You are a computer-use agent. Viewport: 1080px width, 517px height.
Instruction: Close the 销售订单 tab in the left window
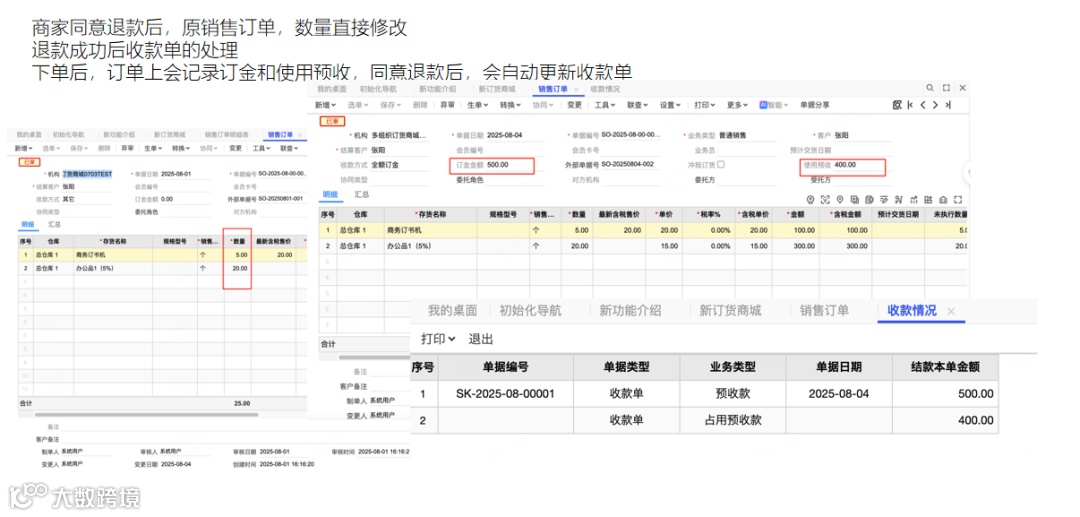(x=300, y=134)
